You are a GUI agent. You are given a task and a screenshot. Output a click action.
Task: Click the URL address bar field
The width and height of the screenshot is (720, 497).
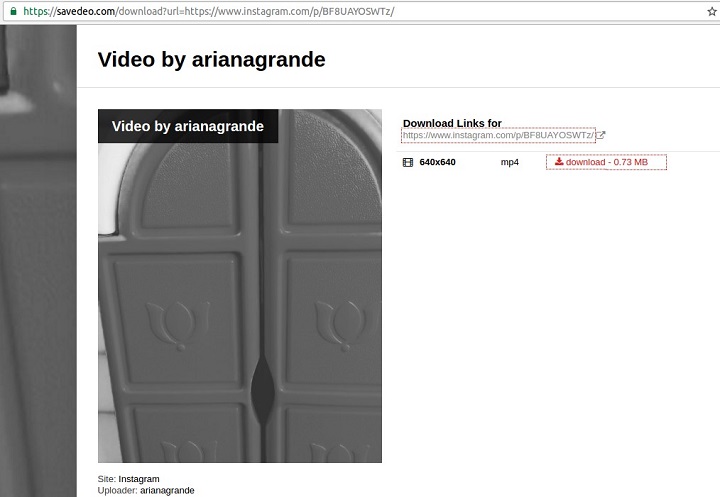tap(358, 11)
